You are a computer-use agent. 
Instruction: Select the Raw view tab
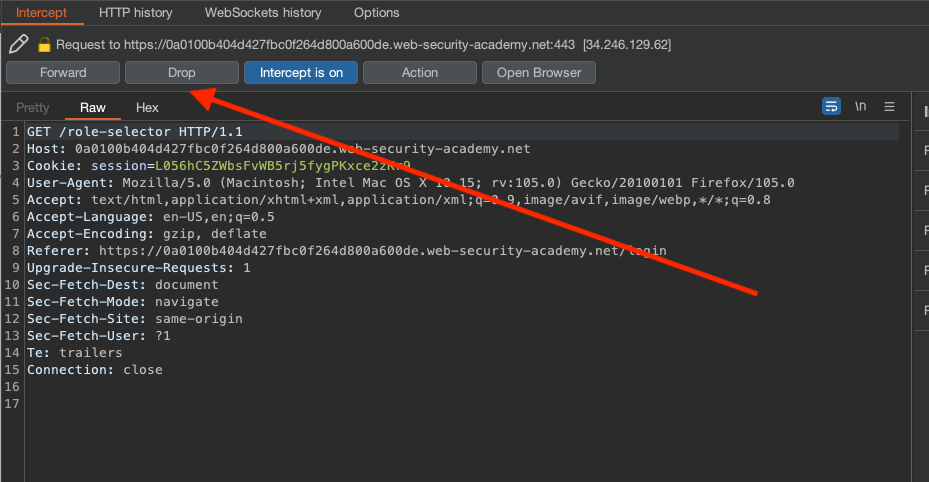click(93, 108)
